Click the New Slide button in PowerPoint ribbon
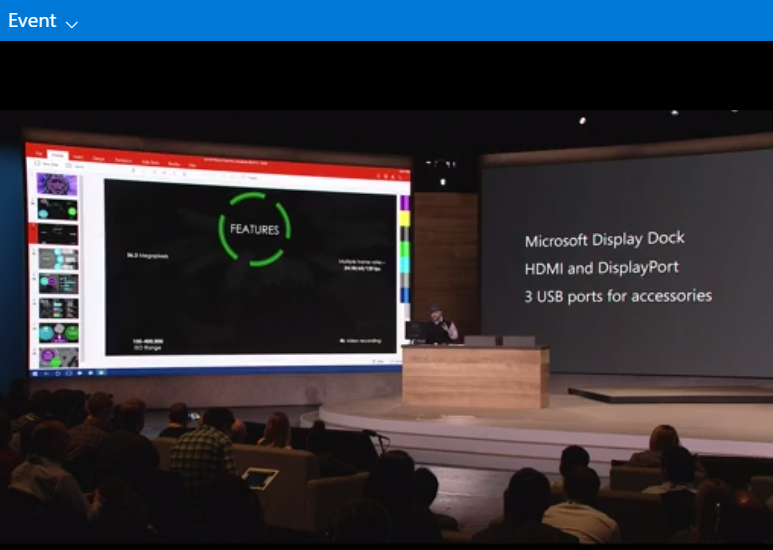This screenshot has width=773, height=550. (x=47, y=164)
